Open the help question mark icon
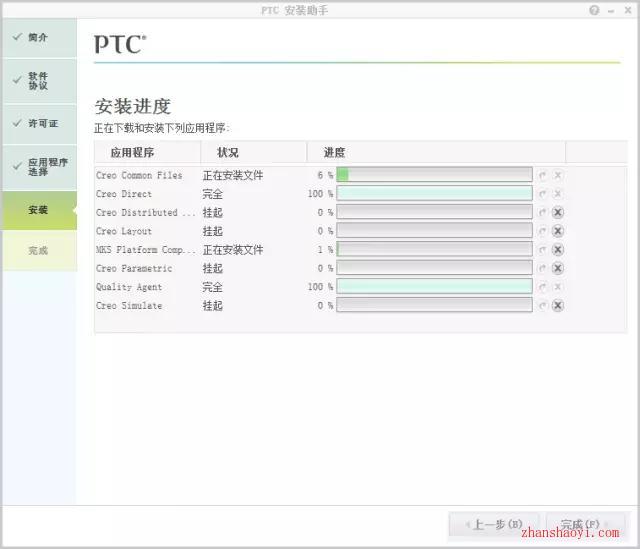Image resolution: width=640 pixels, height=549 pixels. pos(594,10)
